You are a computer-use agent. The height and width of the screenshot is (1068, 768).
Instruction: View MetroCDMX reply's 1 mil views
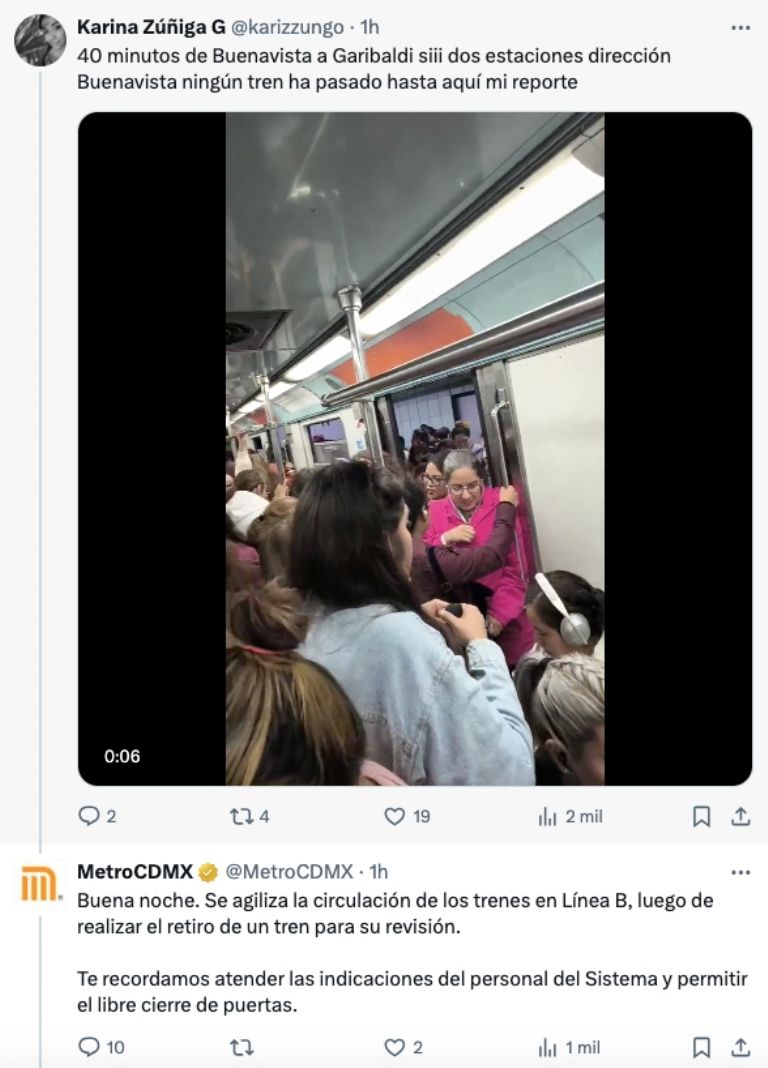(x=569, y=1048)
